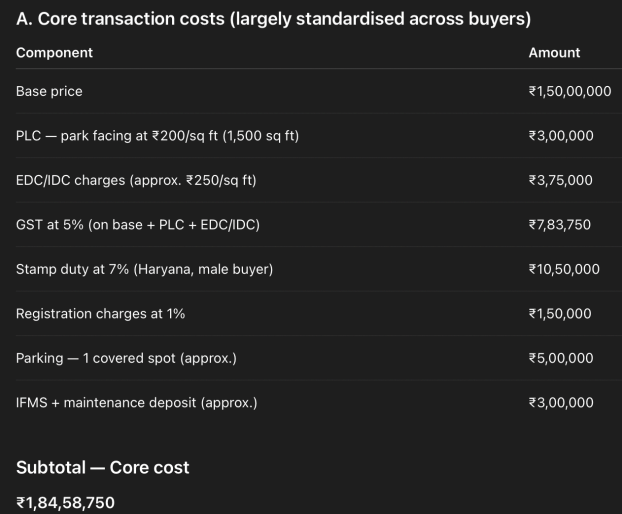Image resolution: width=622 pixels, height=514 pixels.
Task: Select the IFMS + maintenance deposit label
Action: 136,403
